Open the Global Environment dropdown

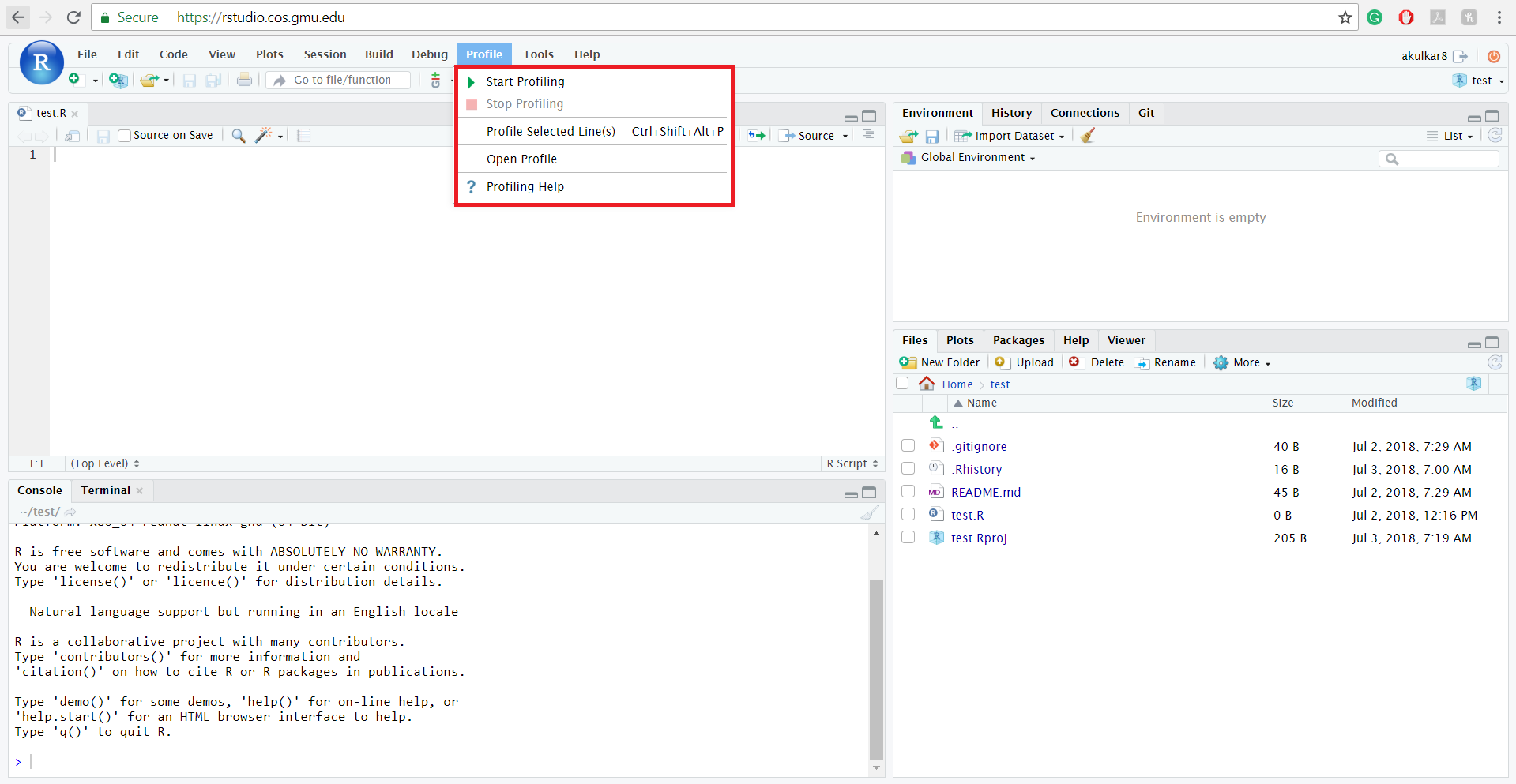point(969,157)
